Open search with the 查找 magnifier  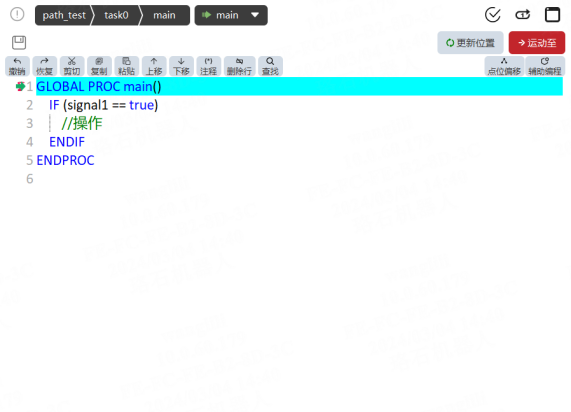click(270, 66)
